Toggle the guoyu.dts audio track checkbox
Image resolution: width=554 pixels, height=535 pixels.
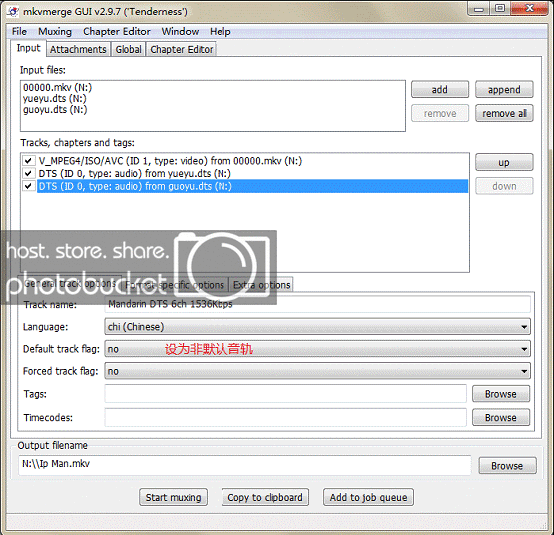point(28,186)
